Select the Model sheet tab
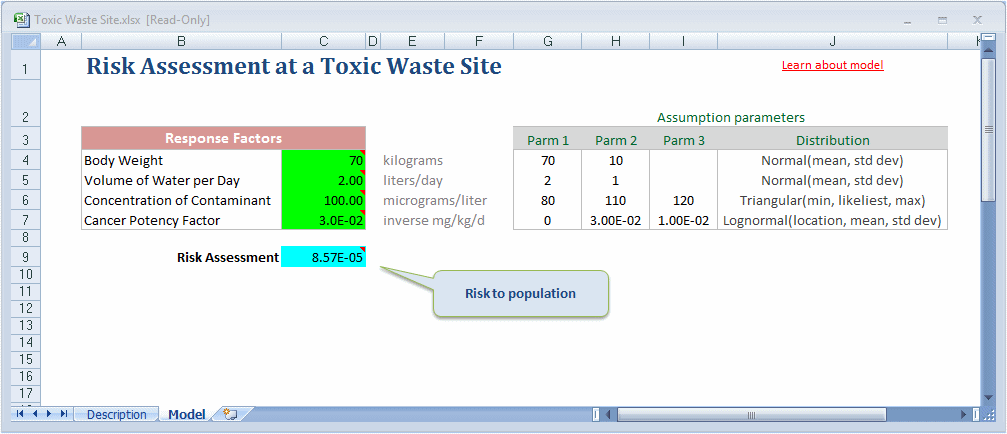This screenshot has height=434, width=1007. tap(187, 415)
